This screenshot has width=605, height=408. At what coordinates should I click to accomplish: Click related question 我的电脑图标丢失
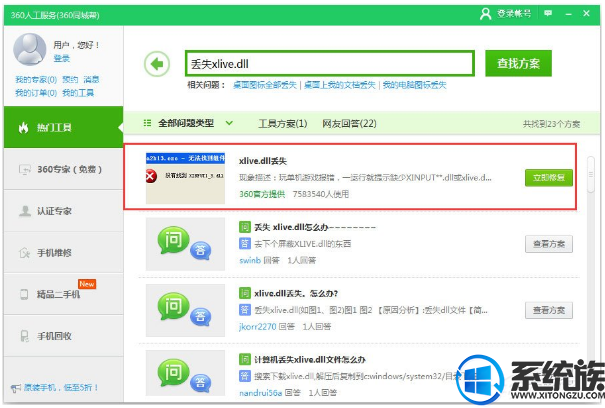(x=414, y=85)
